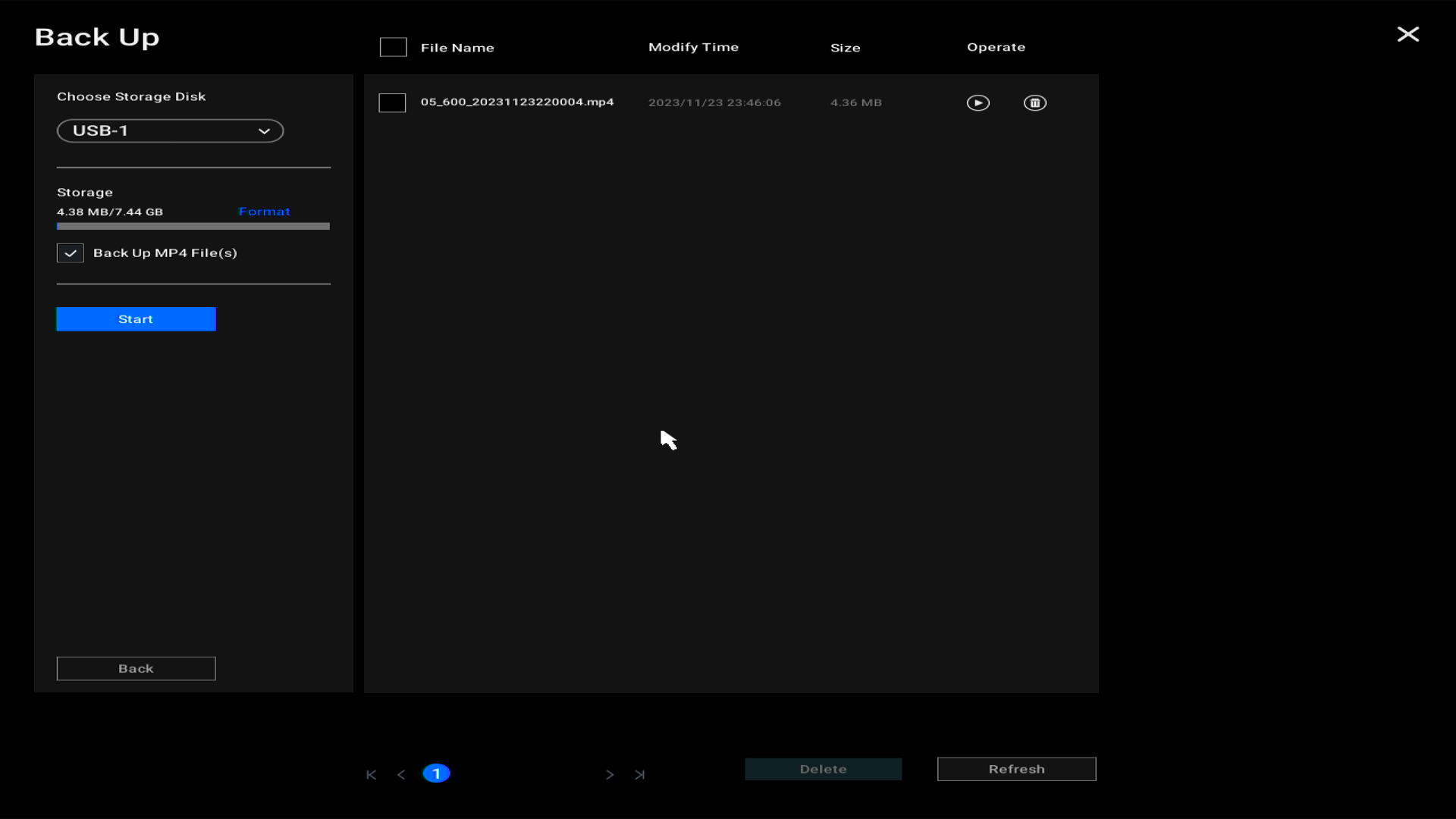Click the File Name column header
The width and height of the screenshot is (1456, 819).
point(457,47)
